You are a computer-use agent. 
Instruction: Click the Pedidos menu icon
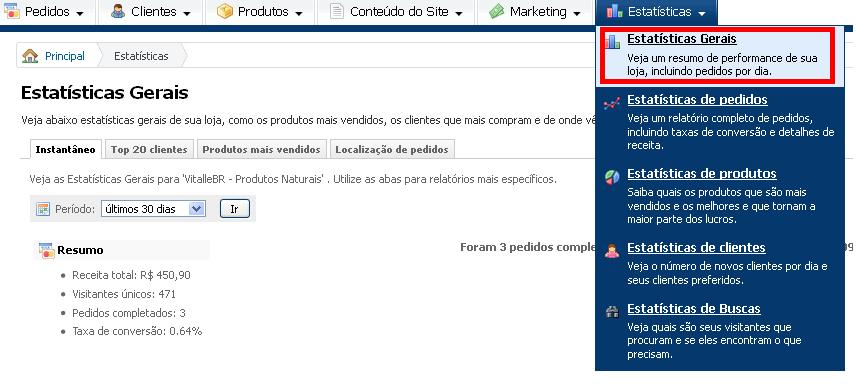click(11, 10)
